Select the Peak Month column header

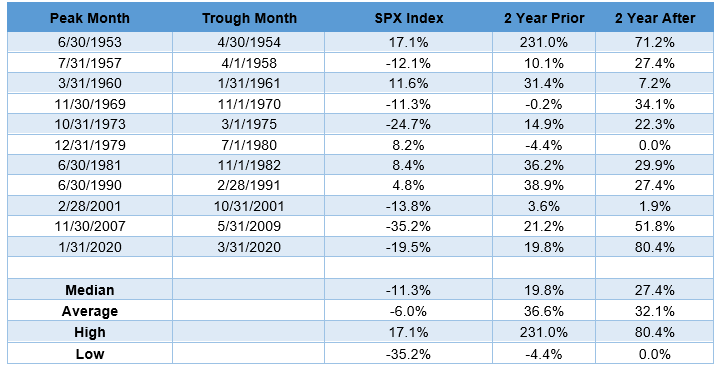[x=90, y=18]
